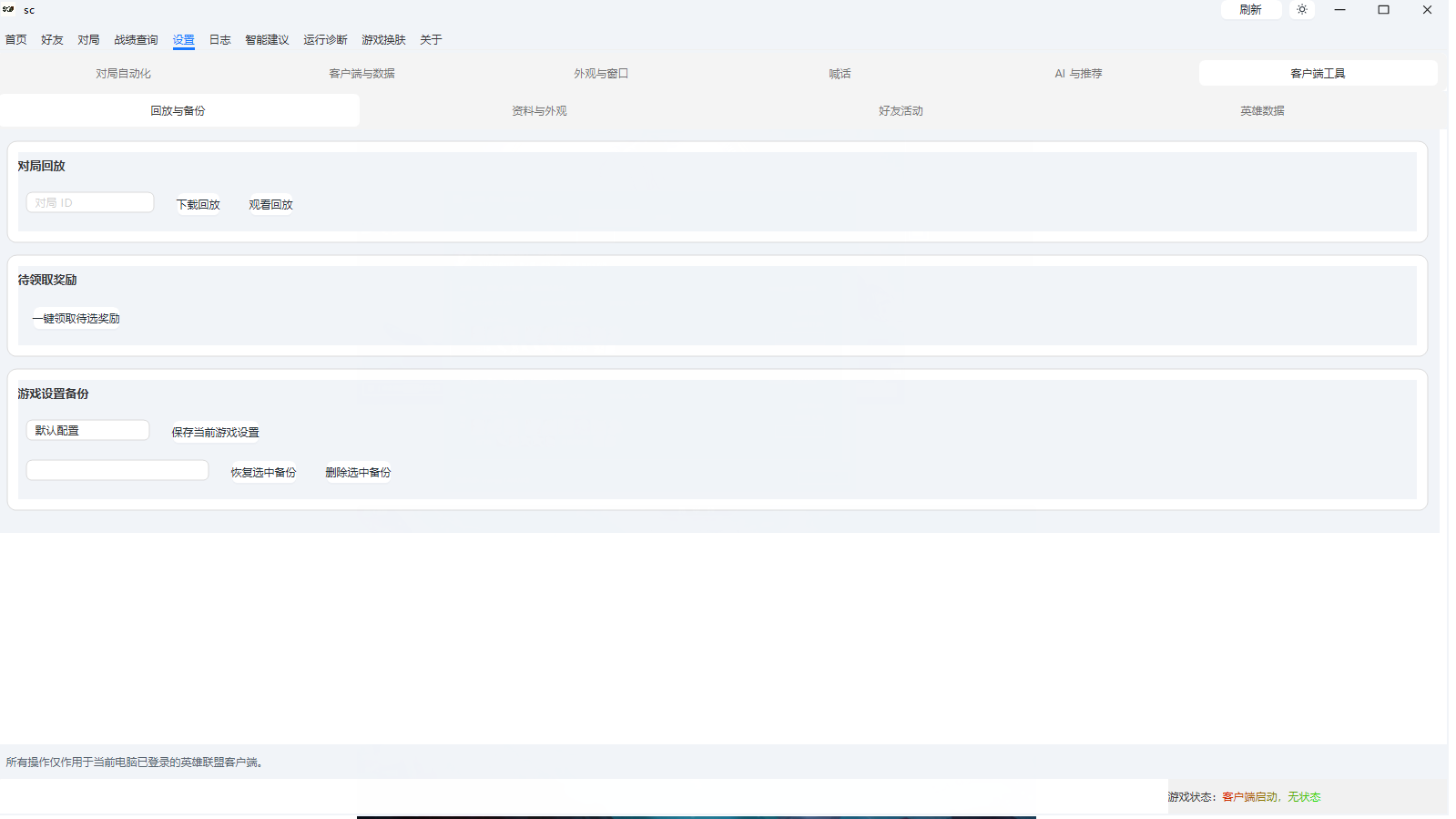Open the AI 与推荐 tab

[x=1079, y=74]
